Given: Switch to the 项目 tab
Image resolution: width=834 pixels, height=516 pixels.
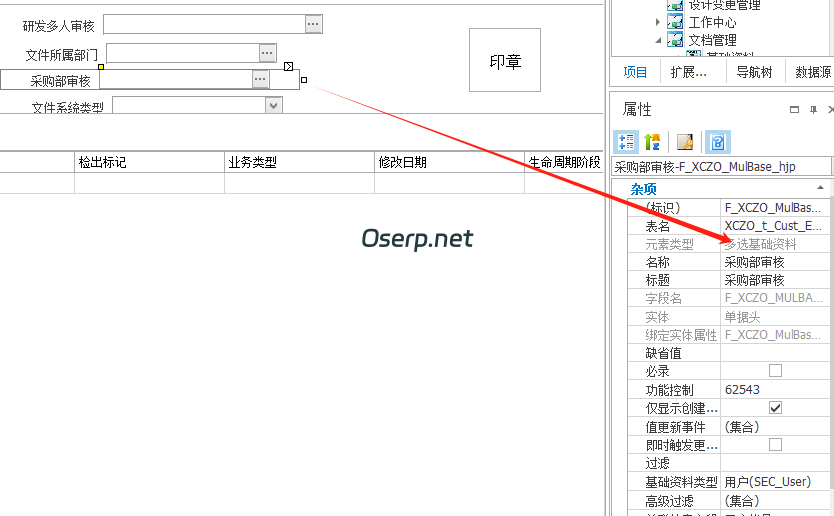Looking at the screenshot, I should tap(635, 72).
